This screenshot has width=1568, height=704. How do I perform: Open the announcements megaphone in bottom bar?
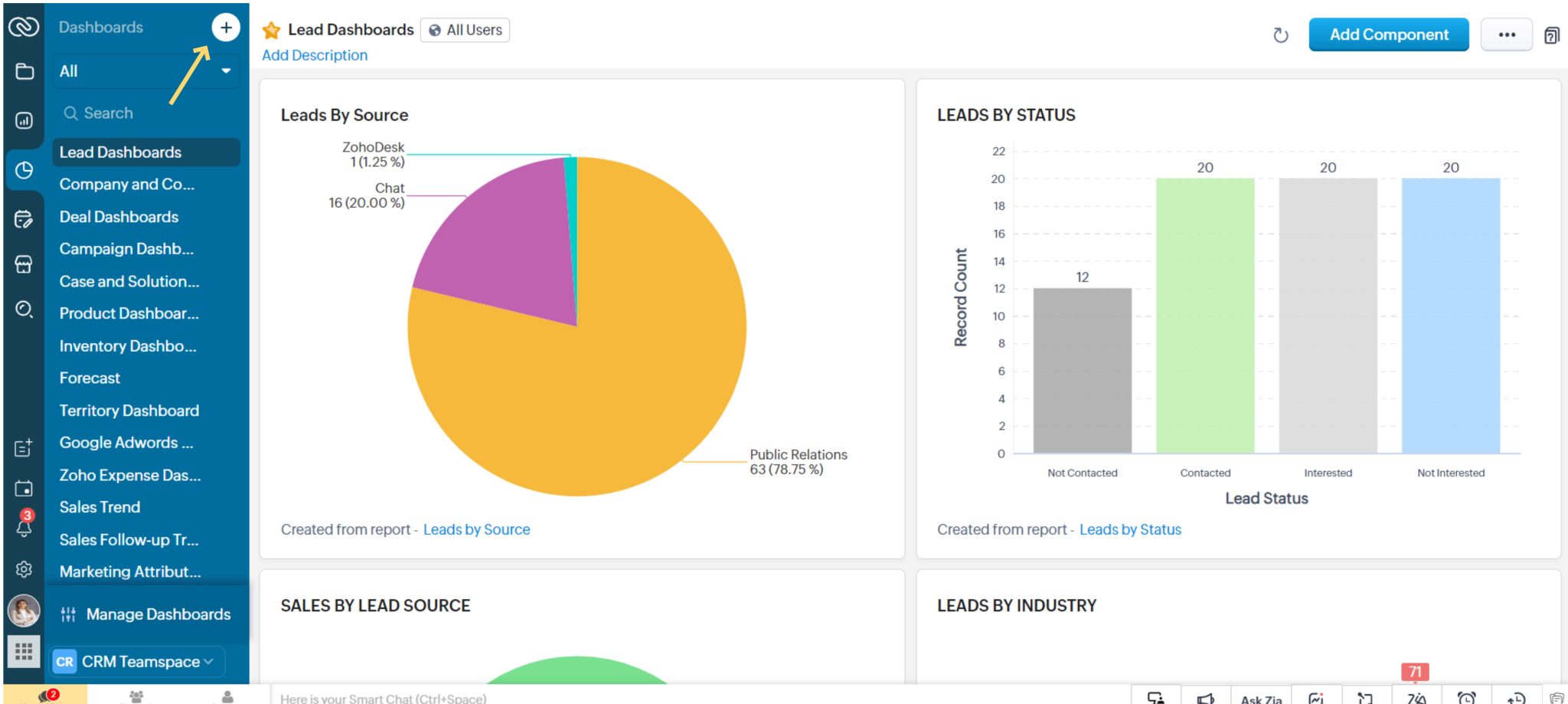(1206, 697)
